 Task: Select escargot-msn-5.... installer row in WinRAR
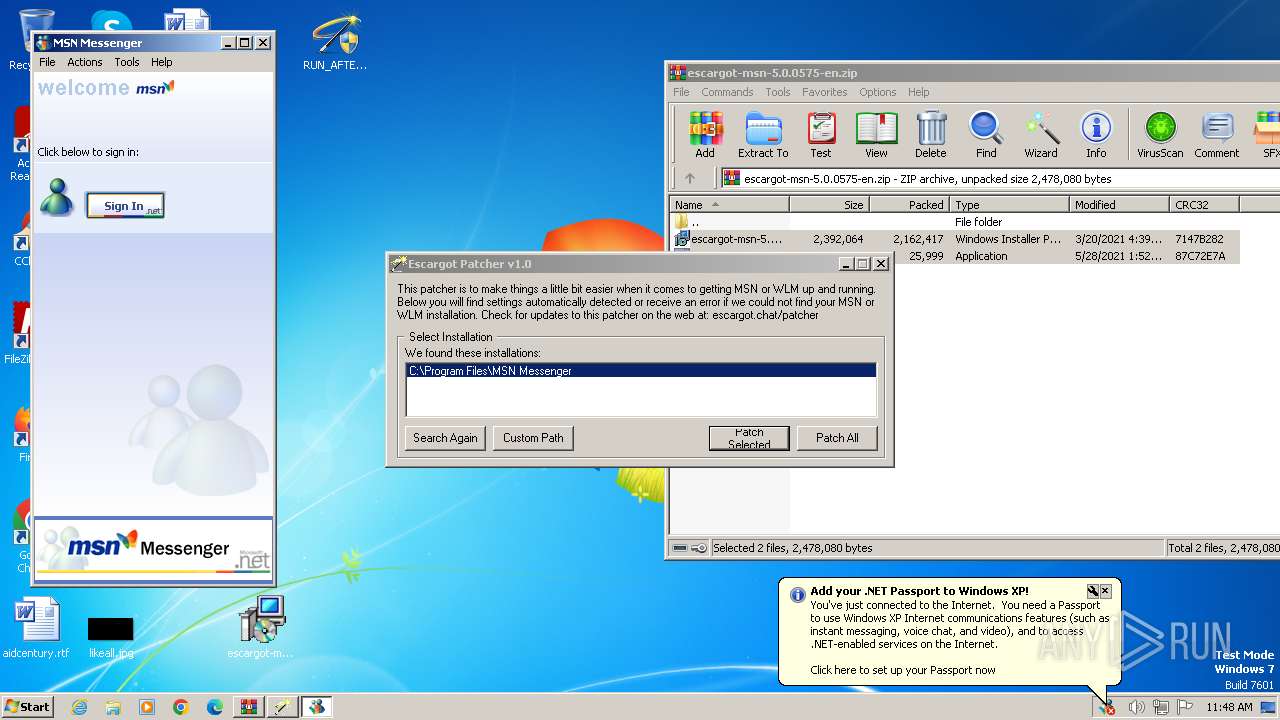click(955, 239)
